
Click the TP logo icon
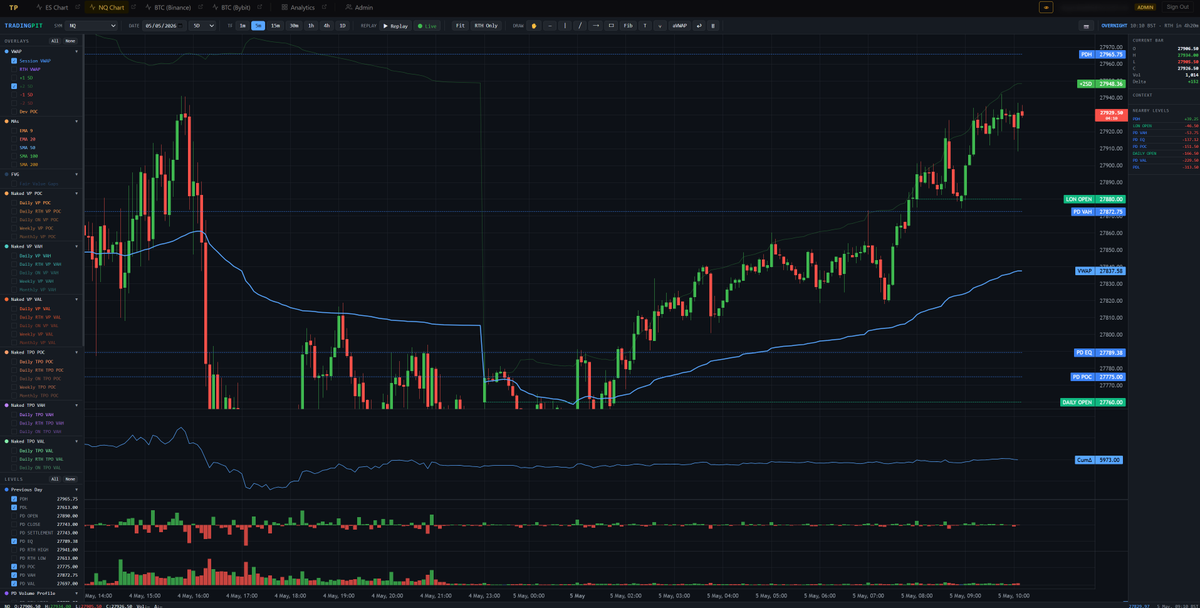(13, 7)
